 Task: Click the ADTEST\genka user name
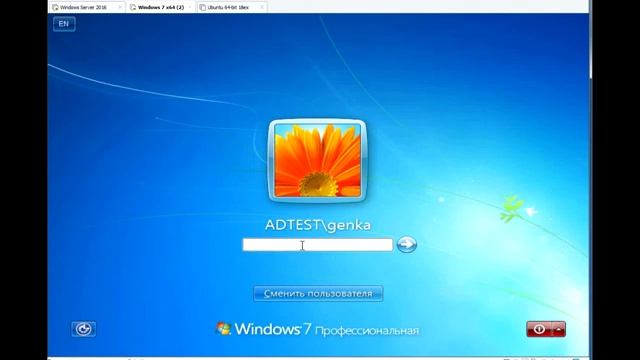(x=318, y=225)
